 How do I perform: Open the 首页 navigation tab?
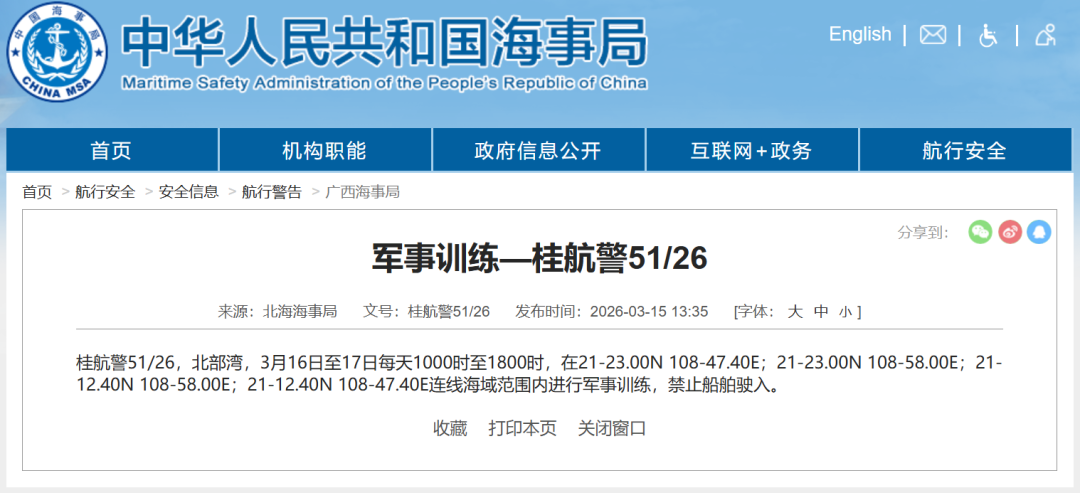pos(111,151)
